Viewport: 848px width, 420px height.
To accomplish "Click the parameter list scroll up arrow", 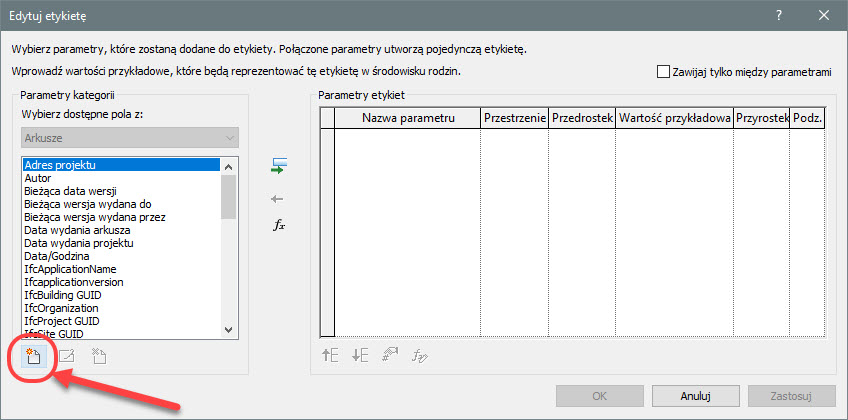I will click(x=228, y=166).
